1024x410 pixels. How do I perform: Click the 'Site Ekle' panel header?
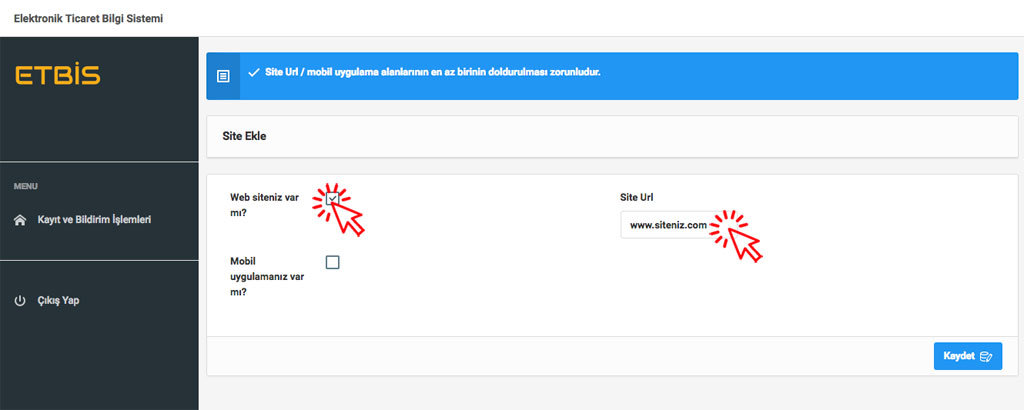pyautogui.click(x=245, y=136)
